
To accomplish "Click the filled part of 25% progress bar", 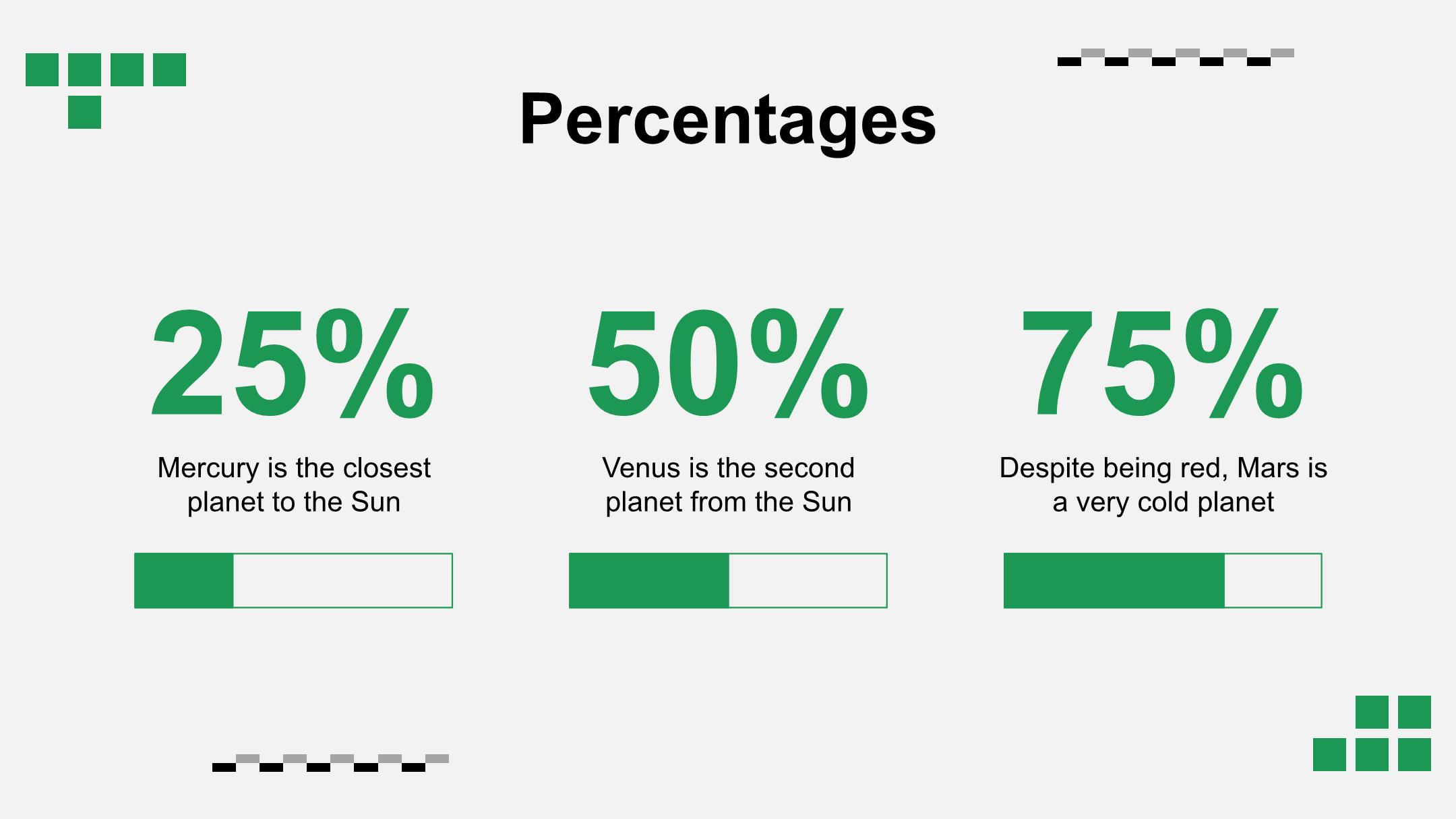I will pyautogui.click(x=184, y=580).
